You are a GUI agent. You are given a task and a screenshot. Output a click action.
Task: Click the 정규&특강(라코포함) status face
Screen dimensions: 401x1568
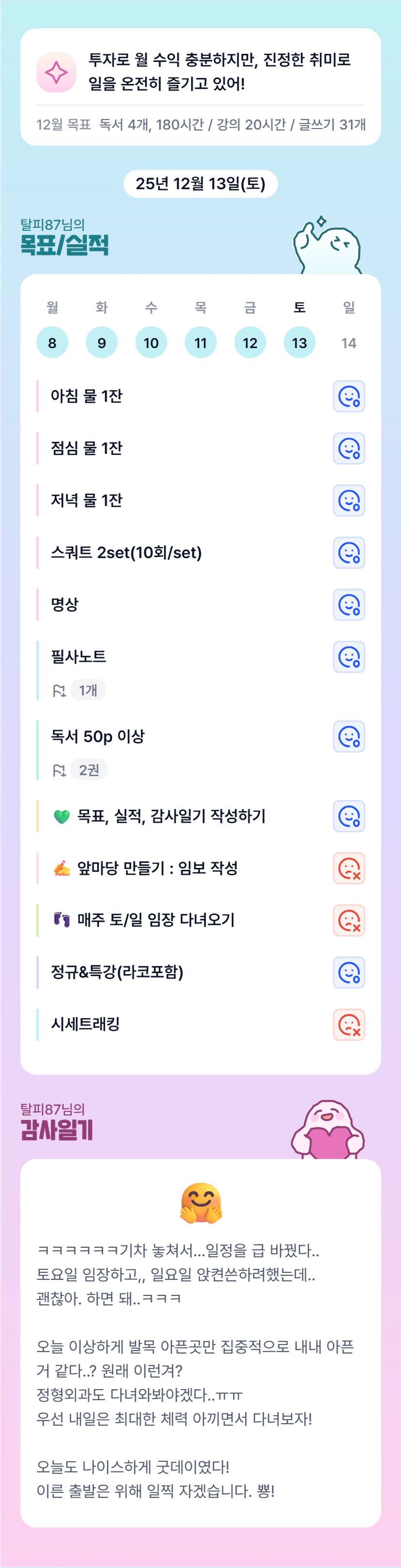(349, 972)
